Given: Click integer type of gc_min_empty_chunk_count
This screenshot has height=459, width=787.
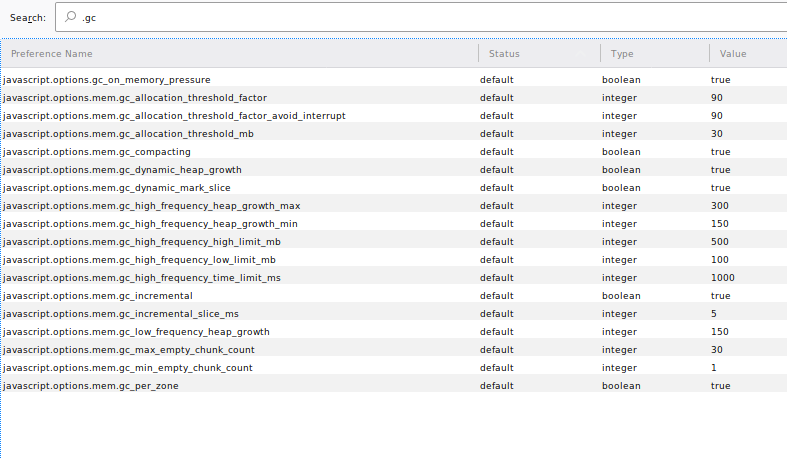Looking at the screenshot, I should click(x=621, y=367).
